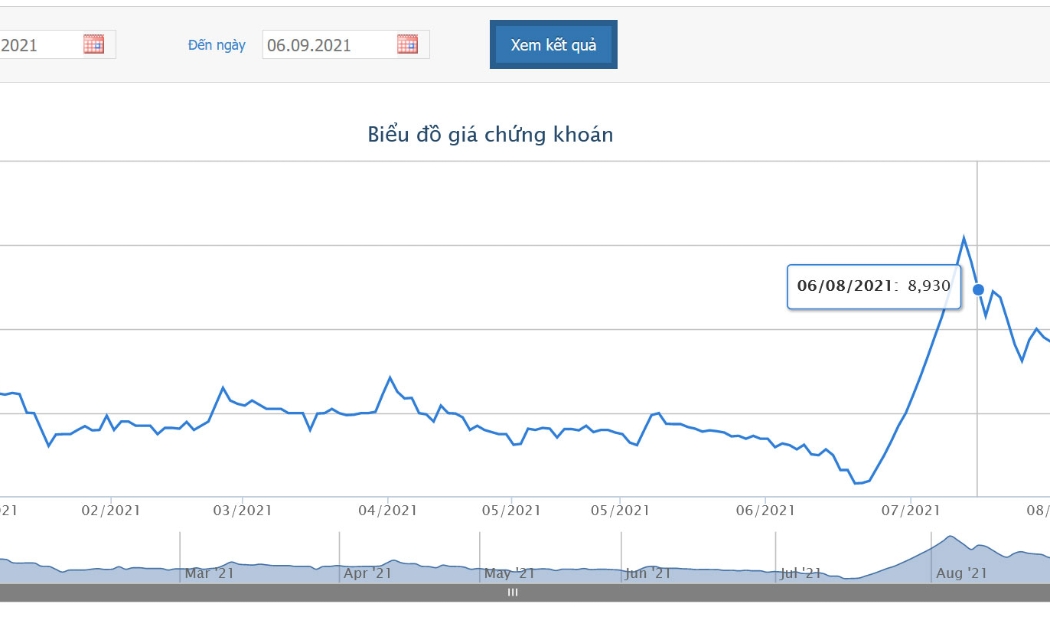Click the 07/2021 x-axis label
Screen dimensions: 1050x630
click(910, 511)
